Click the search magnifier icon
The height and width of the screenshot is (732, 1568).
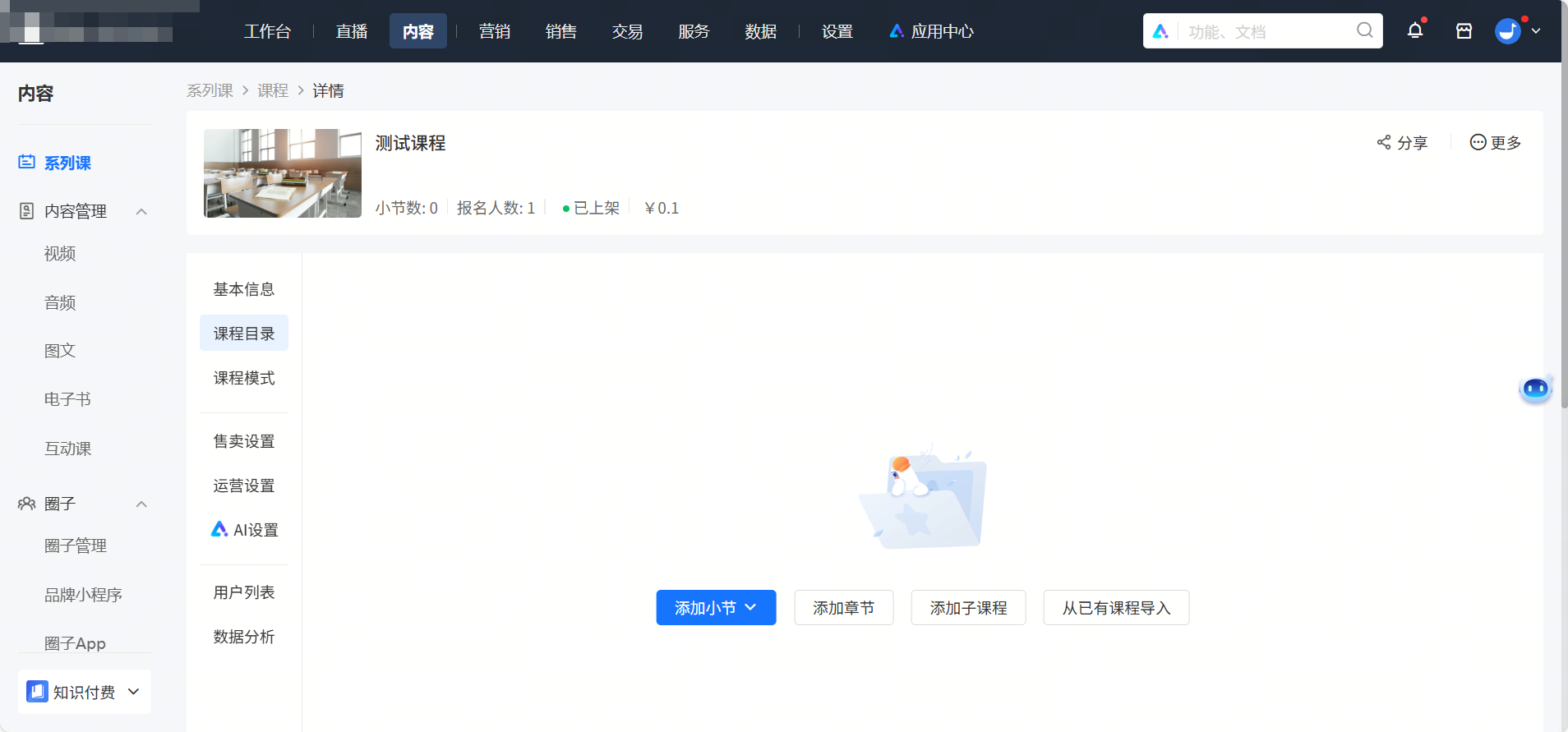point(1365,30)
